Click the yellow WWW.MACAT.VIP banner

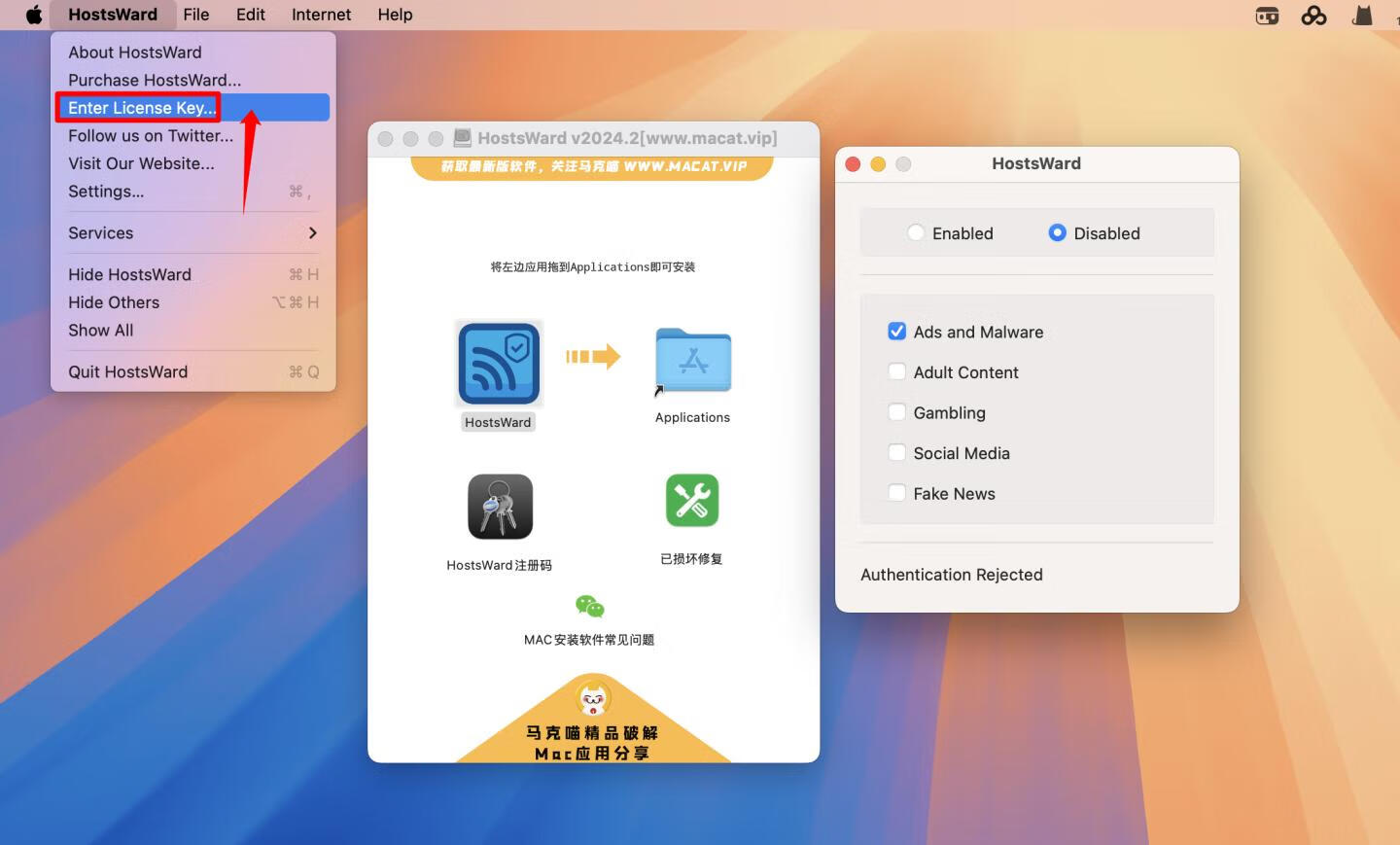pos(592,167)
